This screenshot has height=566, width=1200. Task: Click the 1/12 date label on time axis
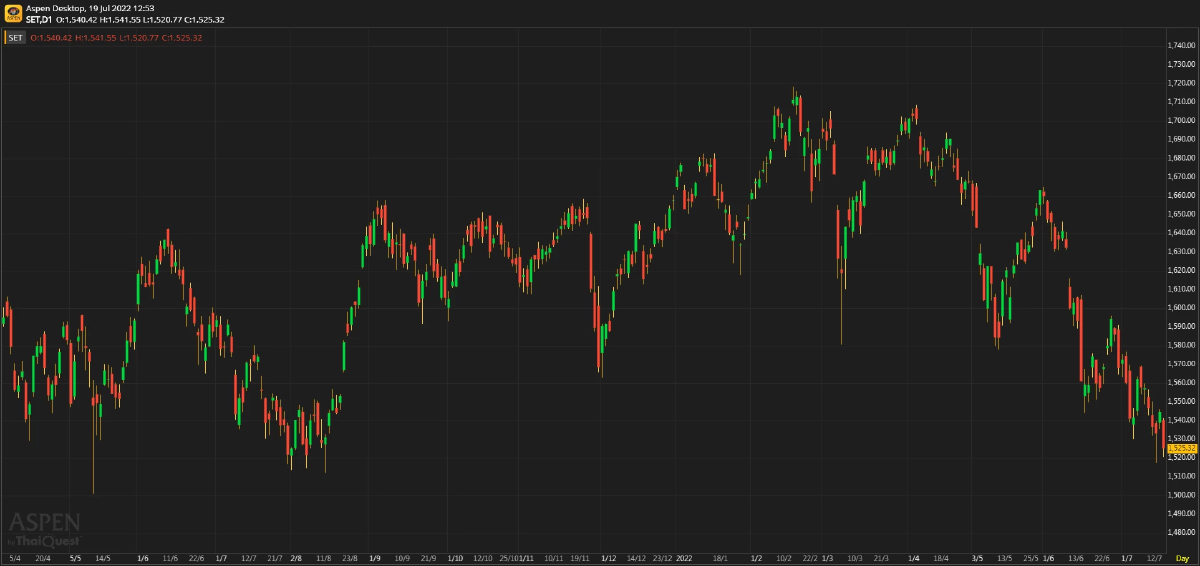pos(608,557)
